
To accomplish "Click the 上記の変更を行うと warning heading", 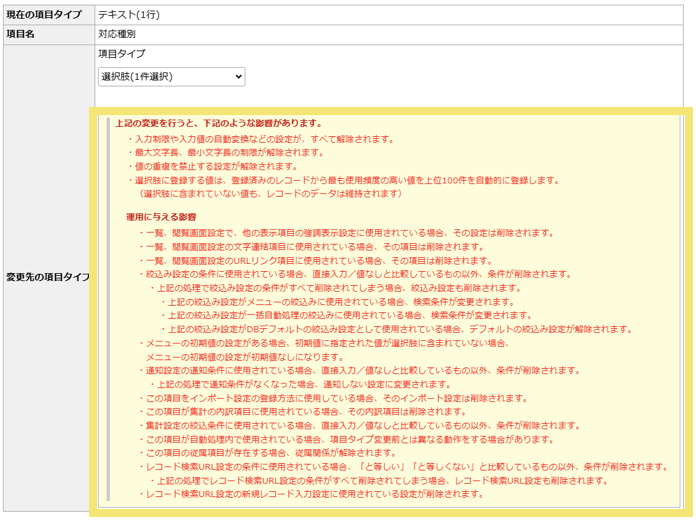I will pyautogui.click(x=218, y=123).
